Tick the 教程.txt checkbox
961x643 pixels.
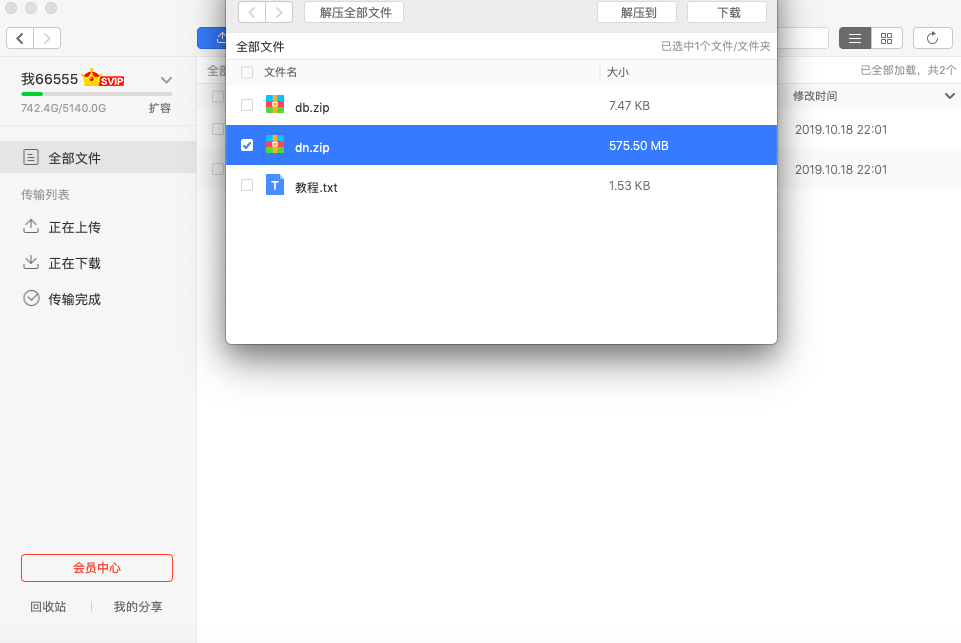tap(247, 185)
